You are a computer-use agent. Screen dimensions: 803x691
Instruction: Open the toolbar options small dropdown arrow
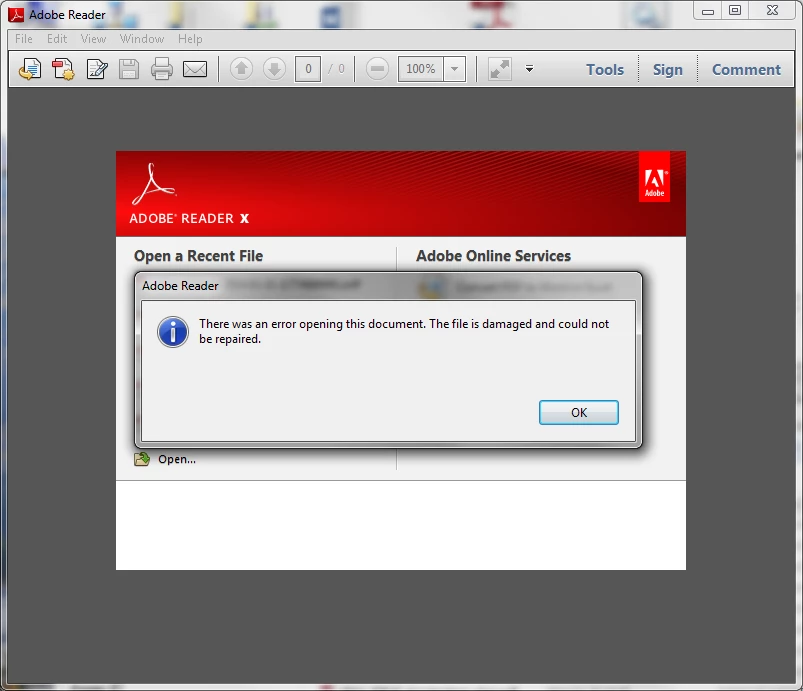530,69
